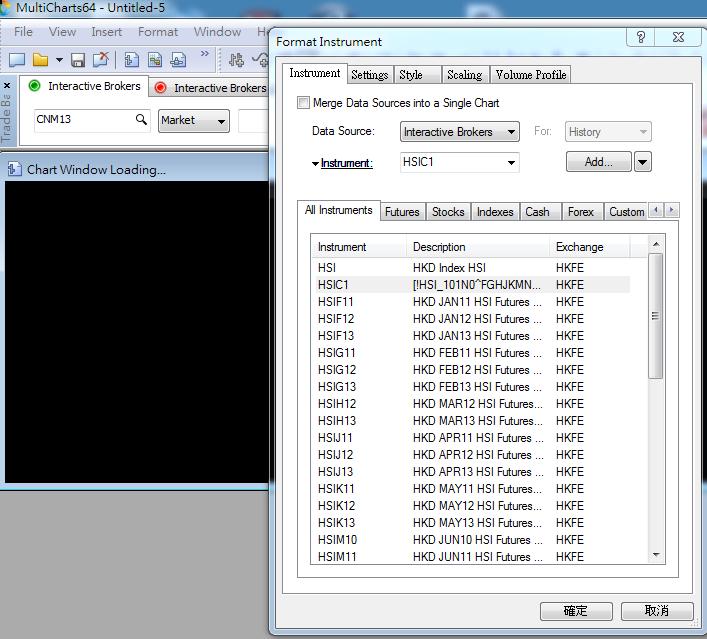This screenshot has height=639, width=707.
Task: Click the instrument list scroll down arrow
Action: click(x=656, y=555)
